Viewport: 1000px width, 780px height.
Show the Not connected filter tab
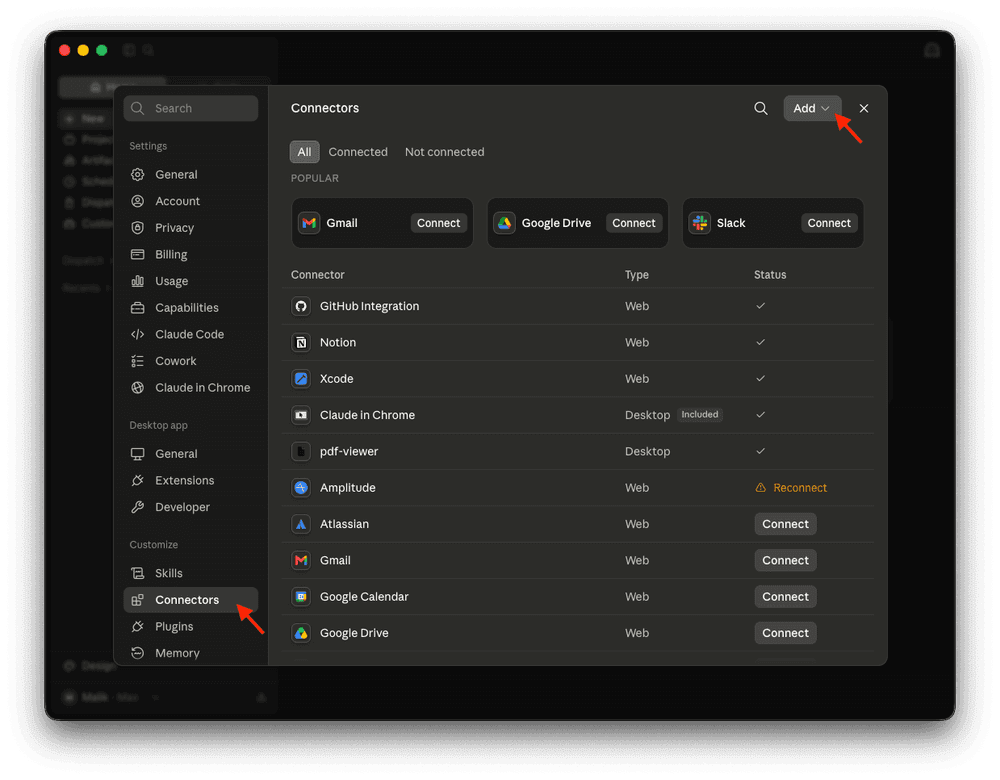click(x=445, y=152)
